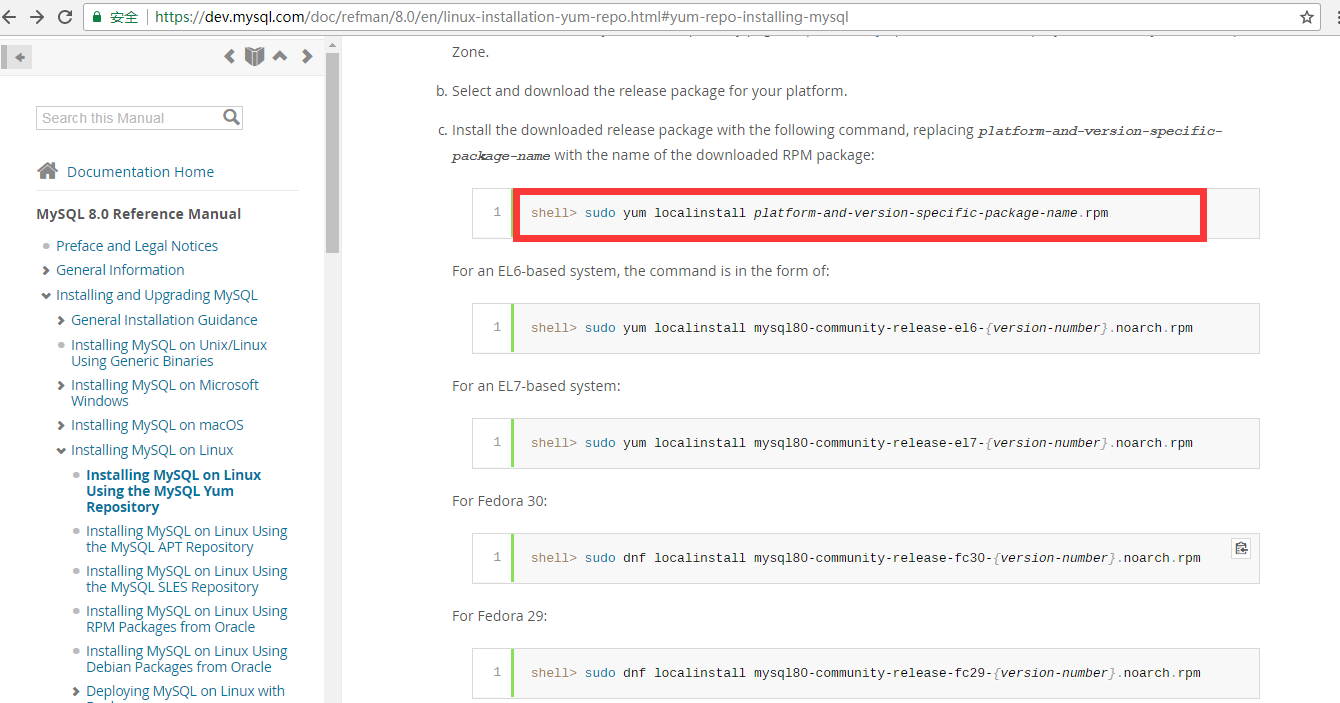Collapse Installing and Upgrading MySQL section
This screenshot has width=1340, height=703.
point(46,295)
